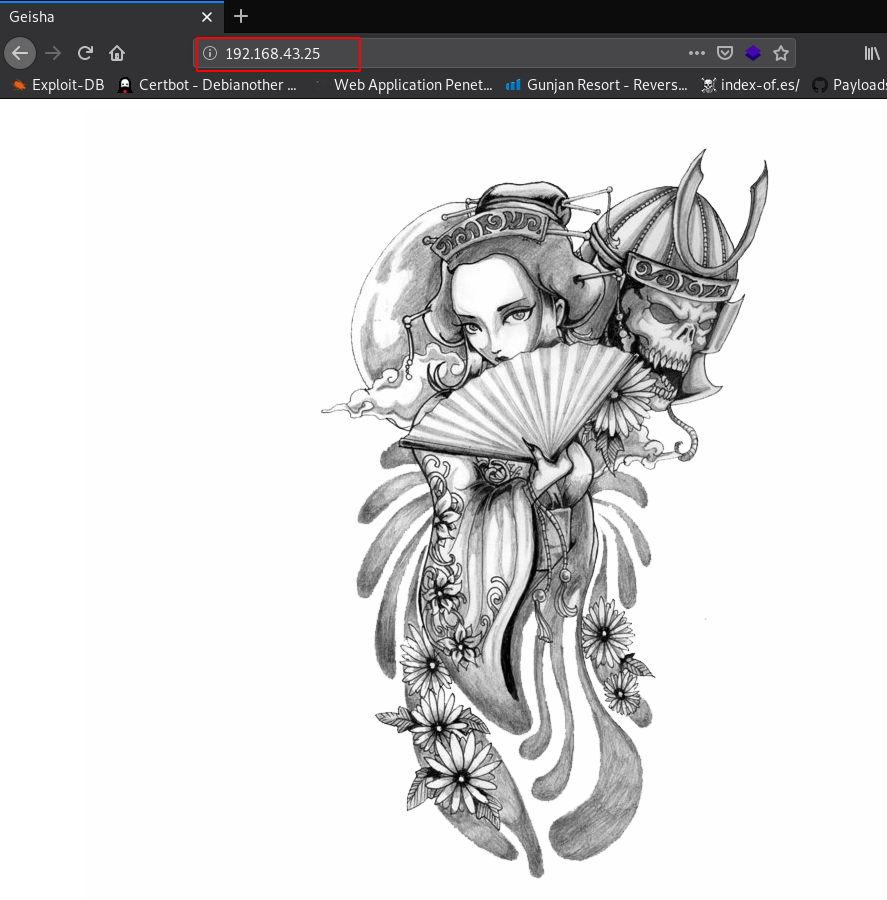
Task: Click the Geisha and samurai artwork image
Action: click(x=544, y=513)
